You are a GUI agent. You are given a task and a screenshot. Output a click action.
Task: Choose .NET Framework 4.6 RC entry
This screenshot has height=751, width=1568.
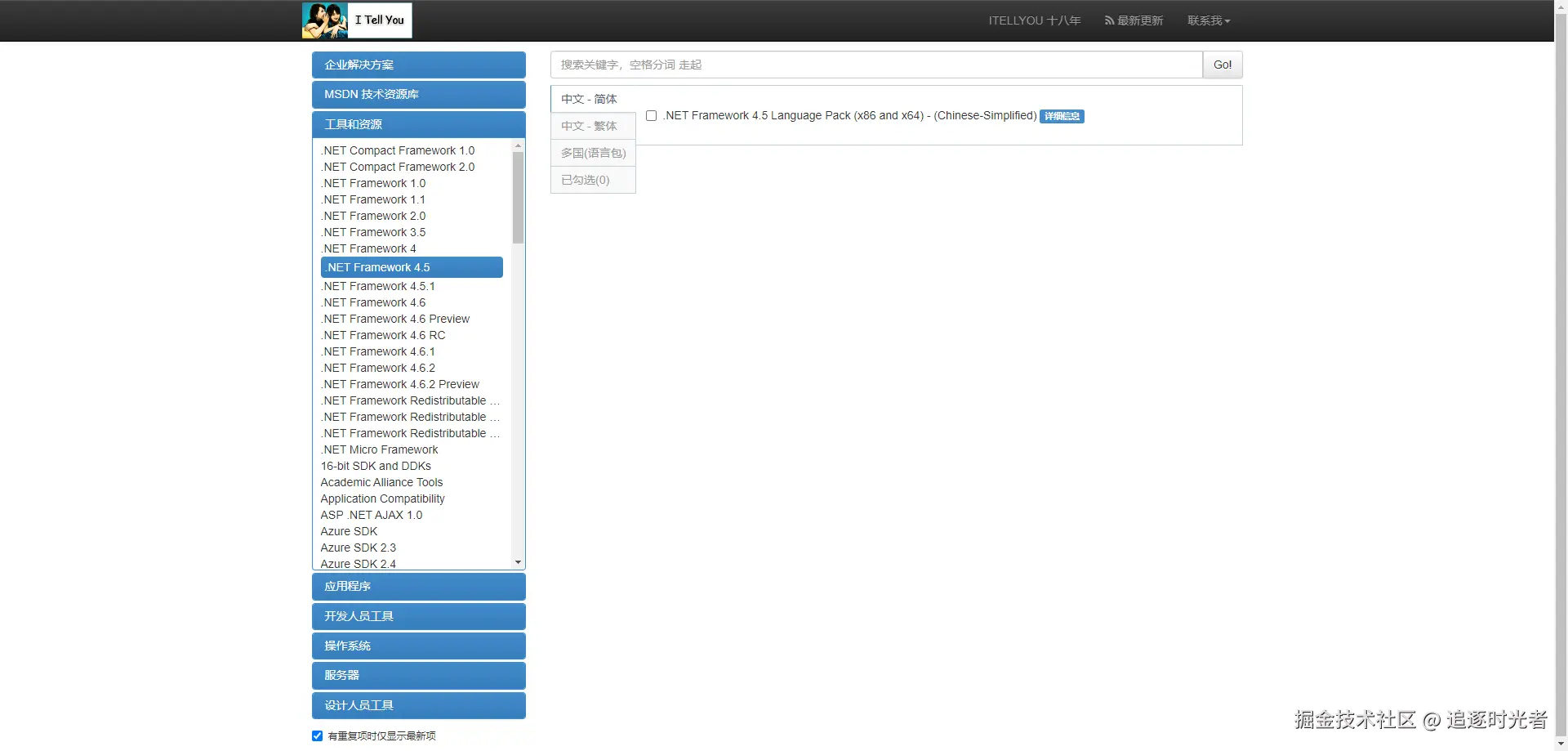click(383, 335)
